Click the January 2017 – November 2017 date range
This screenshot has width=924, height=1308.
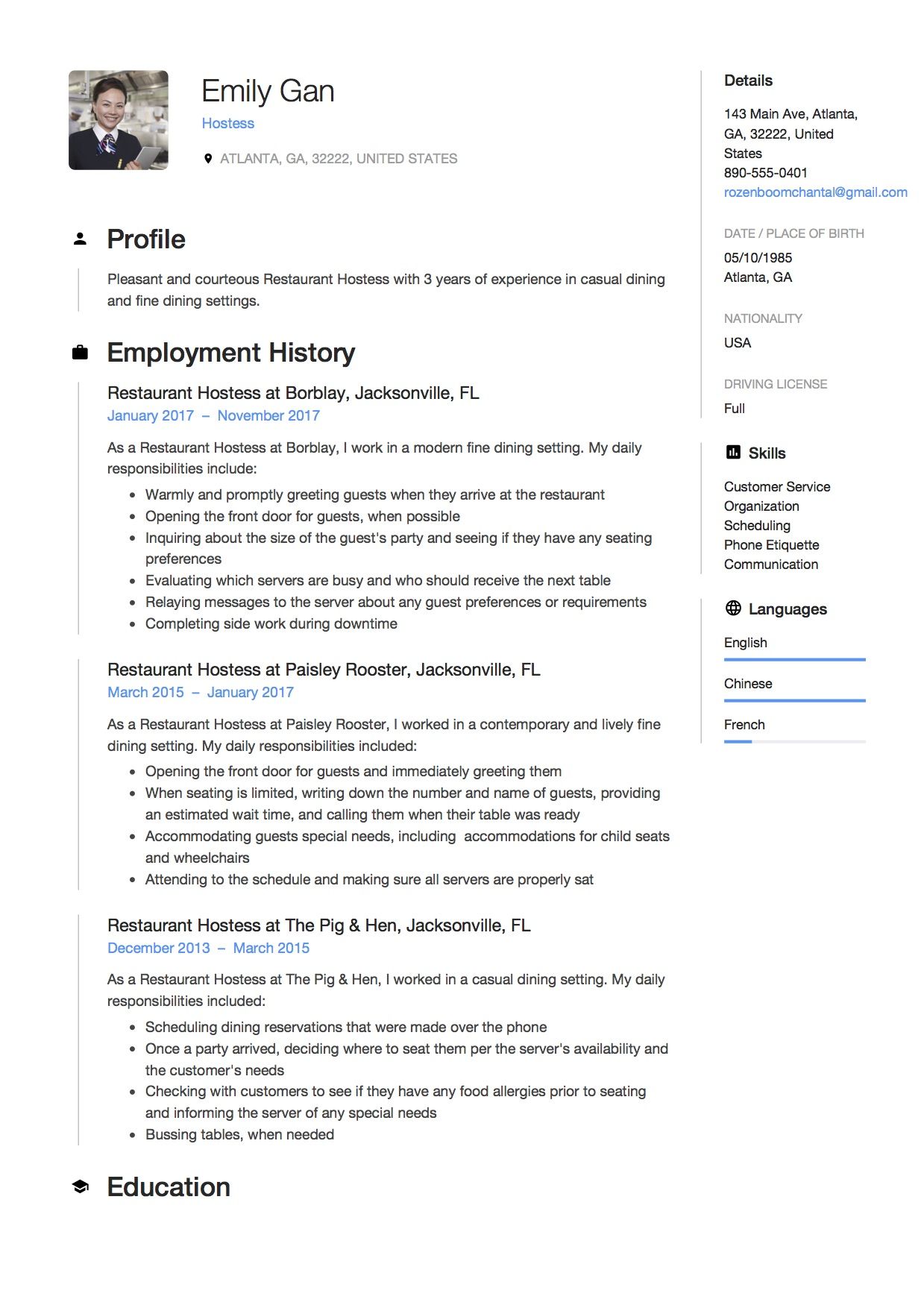coord(213,416)
